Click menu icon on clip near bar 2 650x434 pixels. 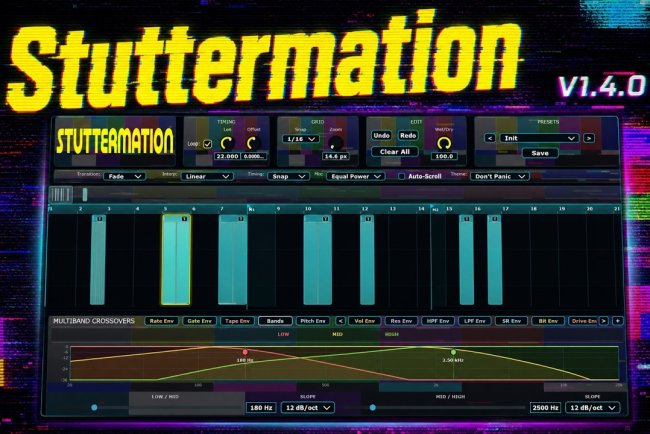pyautogui.click(x=99, y=219)
